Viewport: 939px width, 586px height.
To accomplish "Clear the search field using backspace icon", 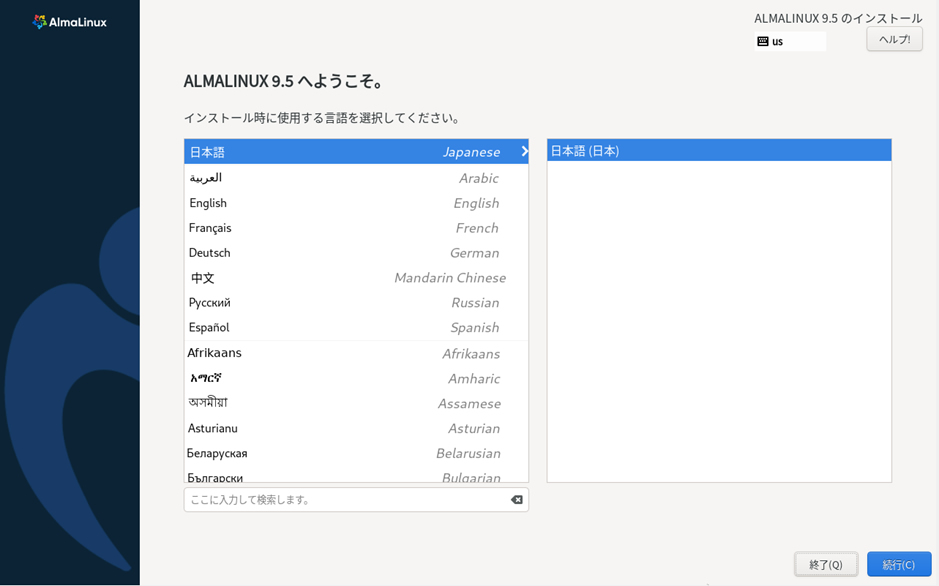I will (516, 498).
